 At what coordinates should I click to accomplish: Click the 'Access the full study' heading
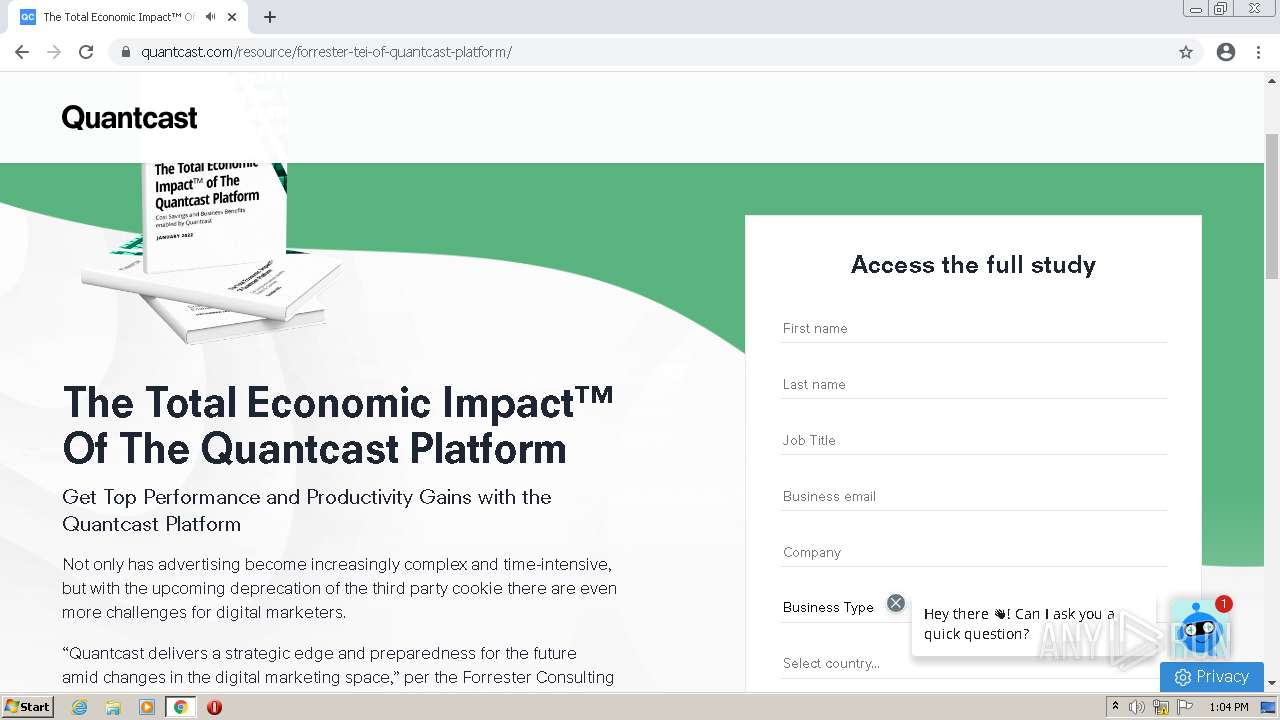(973, 265)
